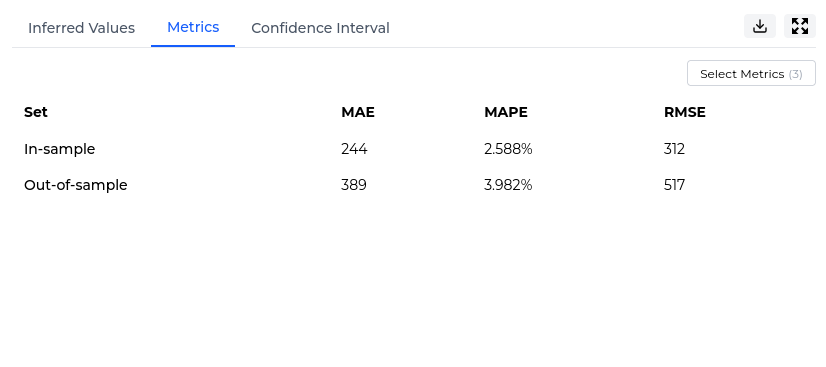Image resolution: width=826 pixels, height=367 pixels.
Task: Open the Confidence Interval tab
Action: pos(320,28)
